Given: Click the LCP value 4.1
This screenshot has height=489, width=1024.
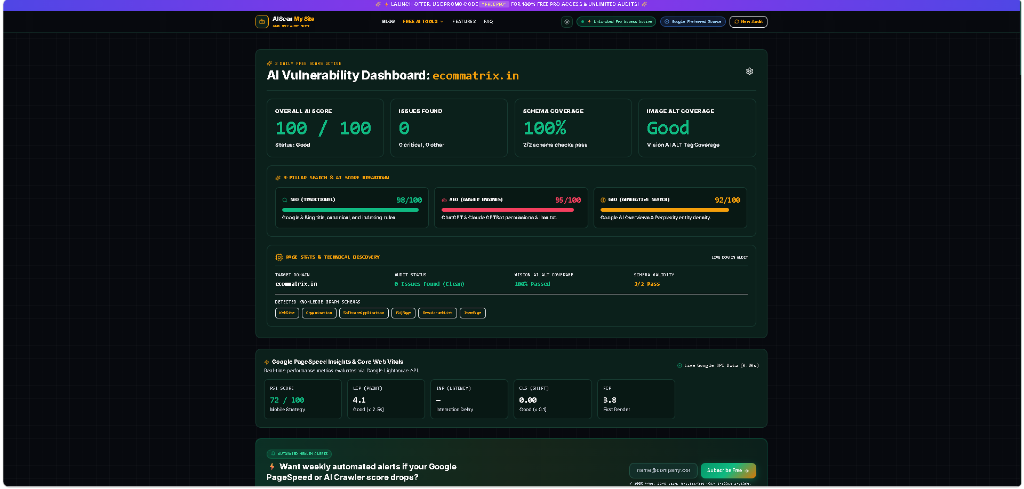Looking at the screenshot, I should 359,400.
